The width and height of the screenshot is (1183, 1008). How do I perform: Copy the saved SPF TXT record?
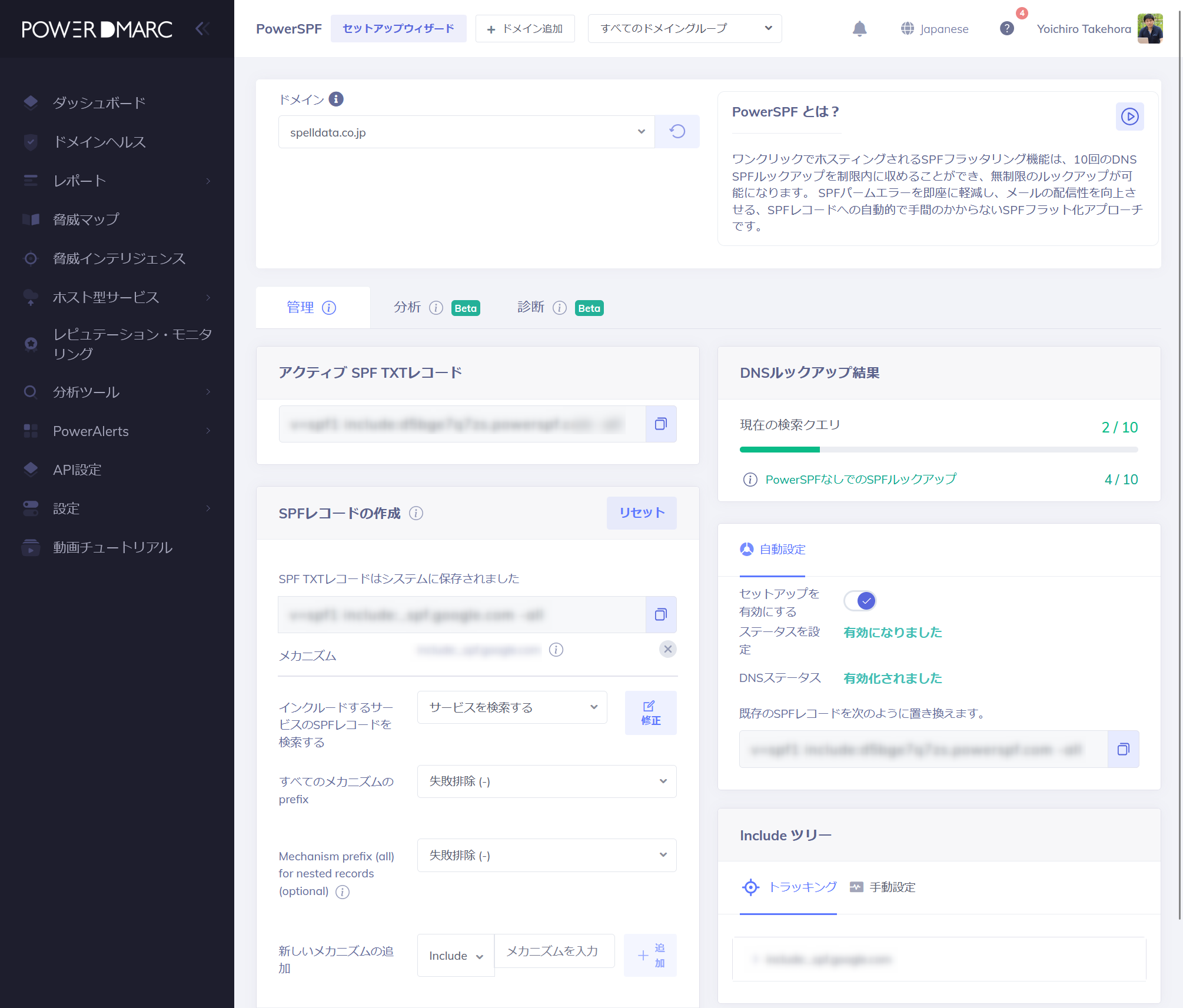(661, 614)
